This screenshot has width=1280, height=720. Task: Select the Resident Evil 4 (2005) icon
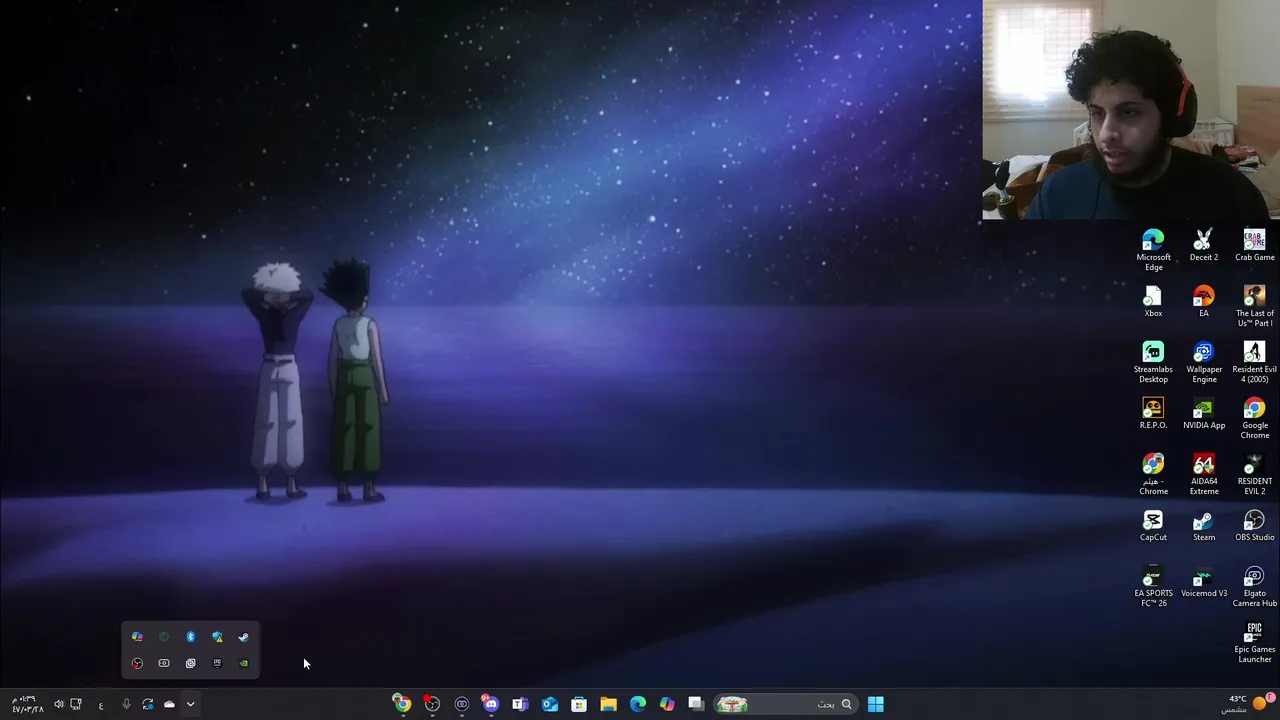coord(1254,362)
